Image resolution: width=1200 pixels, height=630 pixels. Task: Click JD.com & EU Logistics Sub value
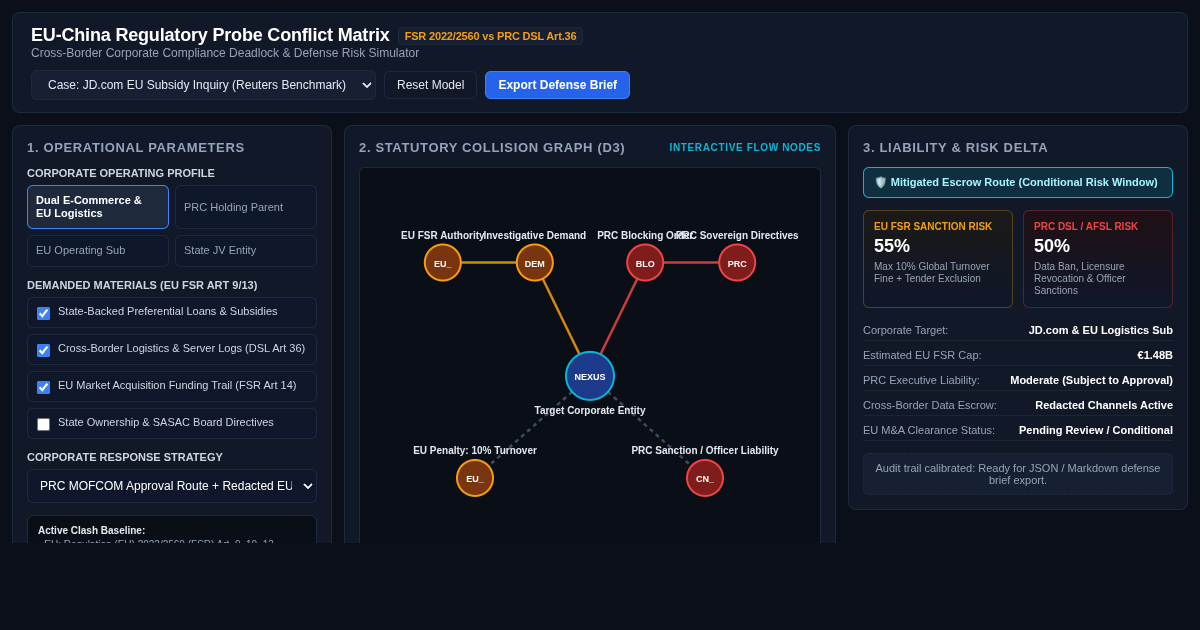(x=1101, y=330)
